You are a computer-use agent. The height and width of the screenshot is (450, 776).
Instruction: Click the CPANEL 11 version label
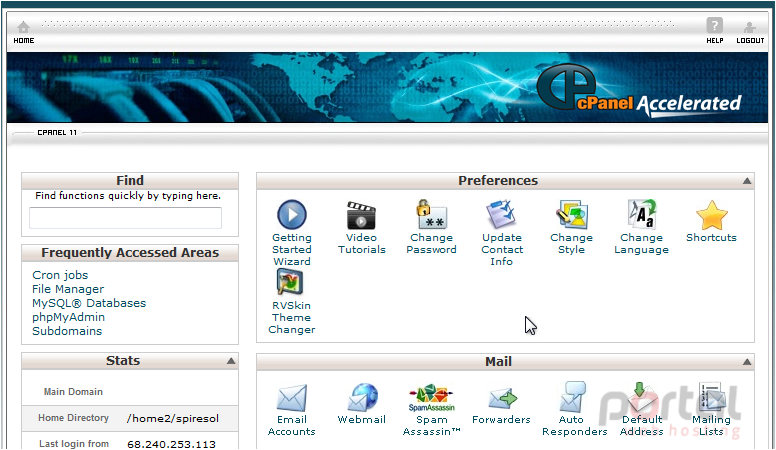57,133
